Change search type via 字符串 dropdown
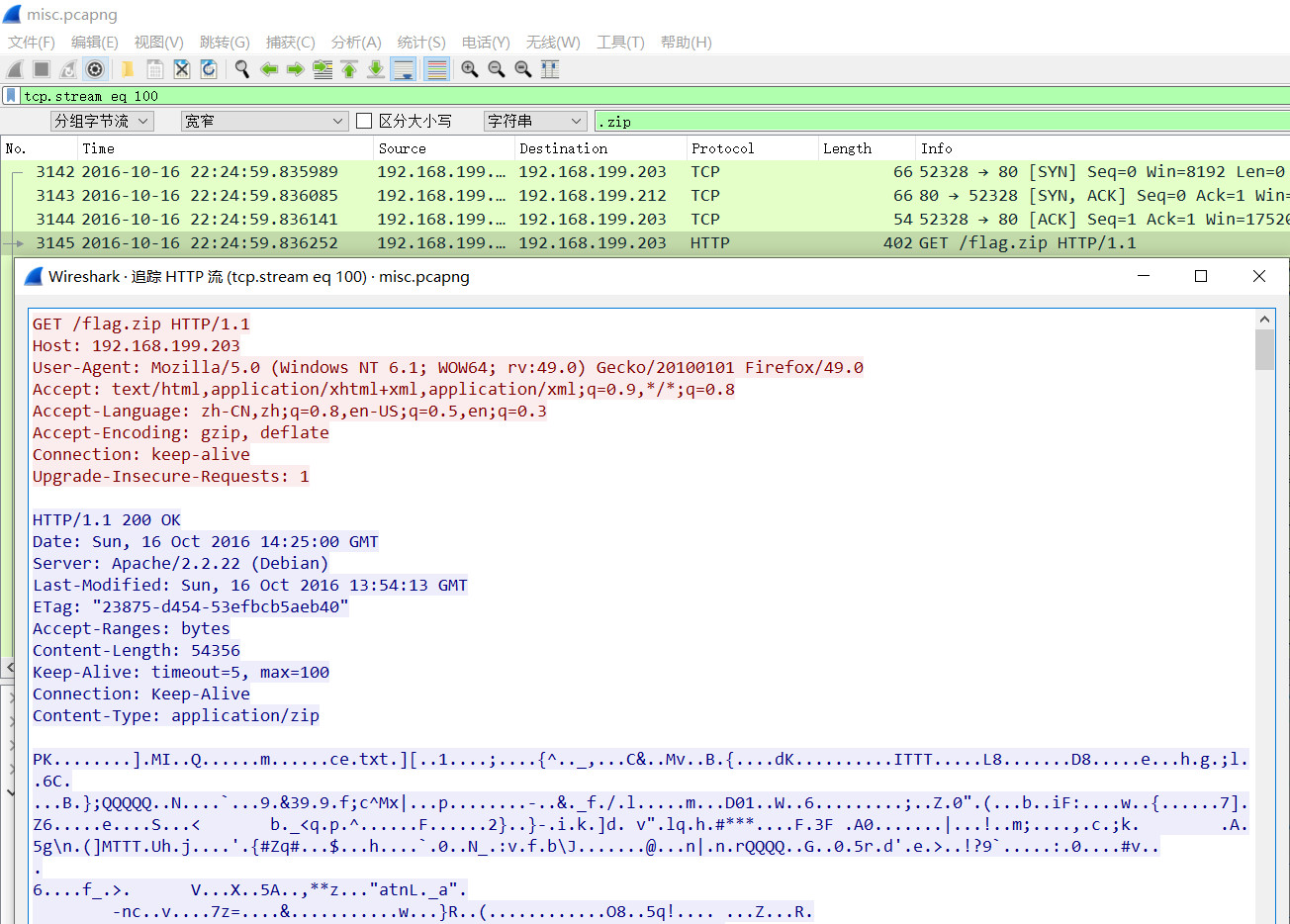 point(534,121)
